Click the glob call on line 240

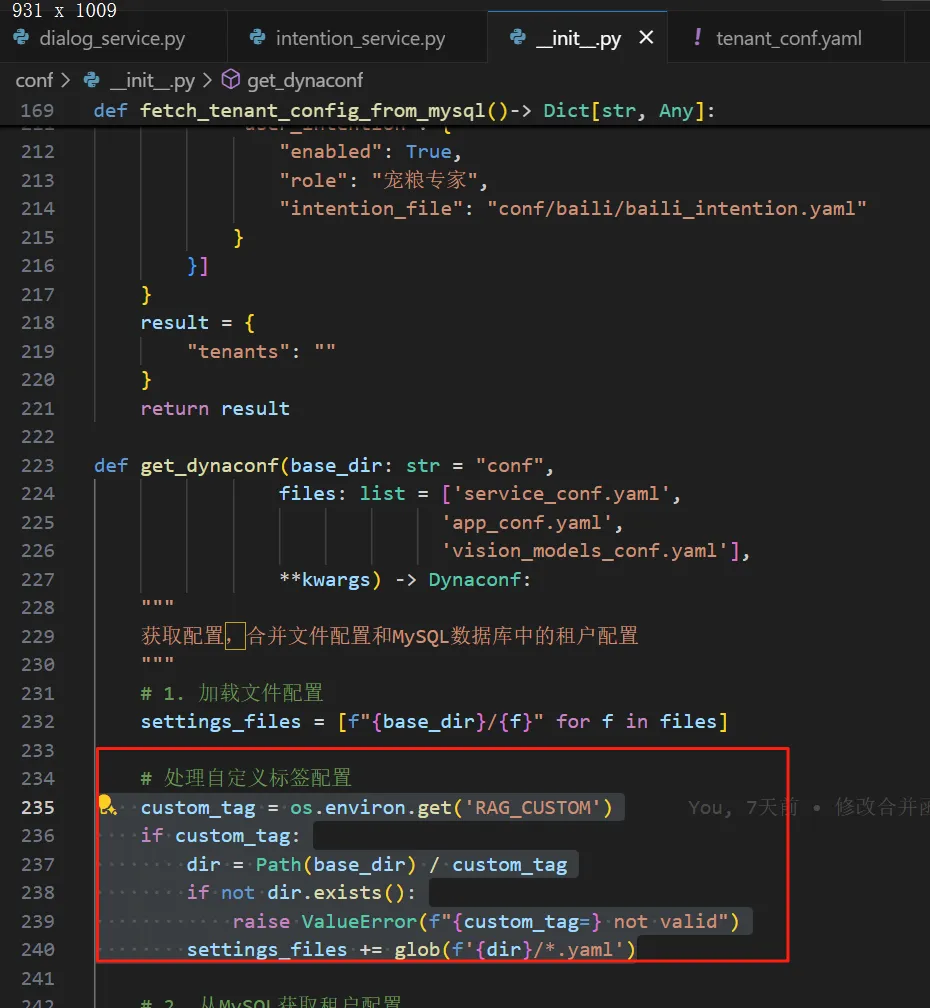[x=515, y=950]
